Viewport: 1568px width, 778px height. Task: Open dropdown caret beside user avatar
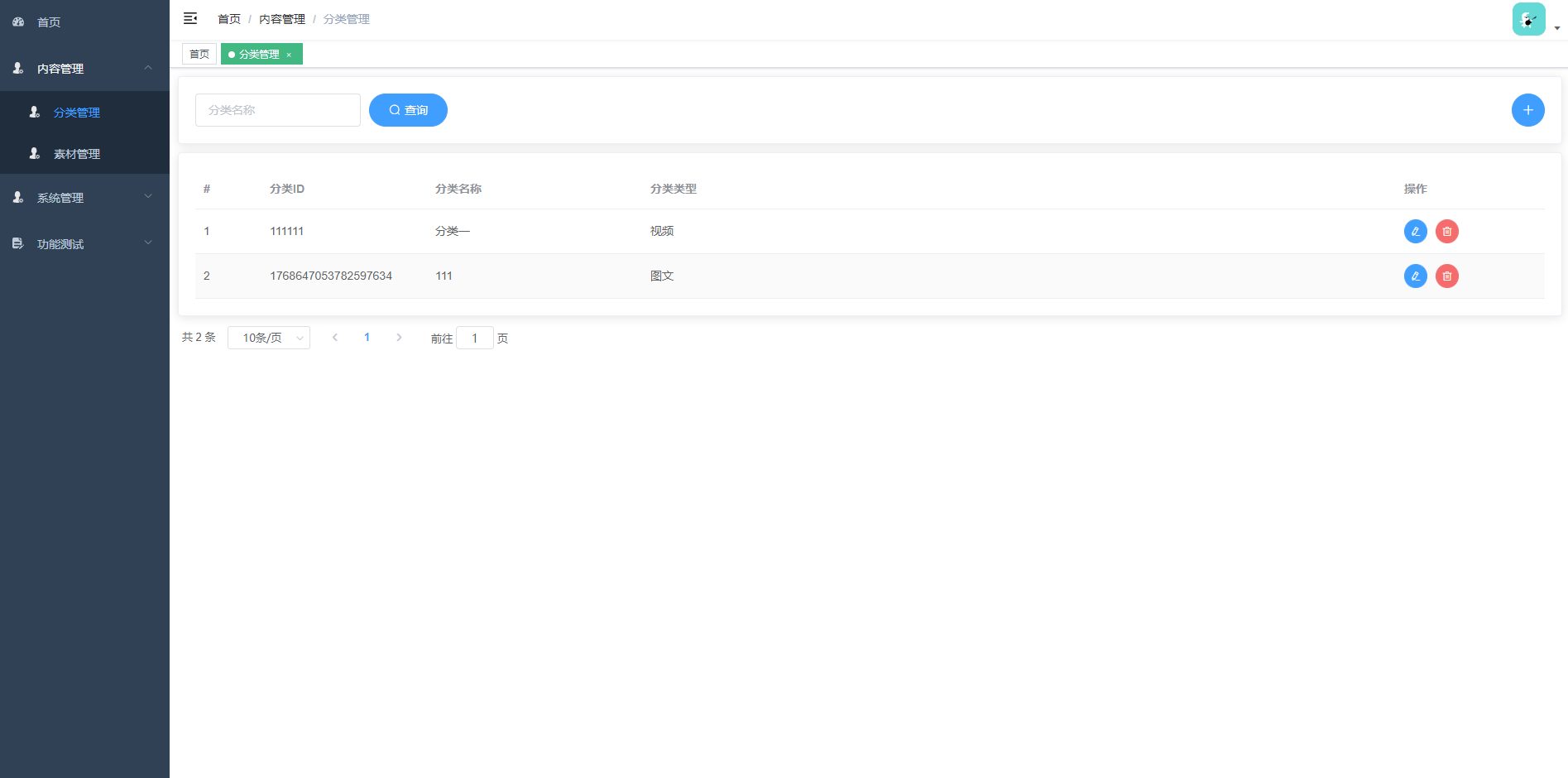click(x=1556, y=28)
